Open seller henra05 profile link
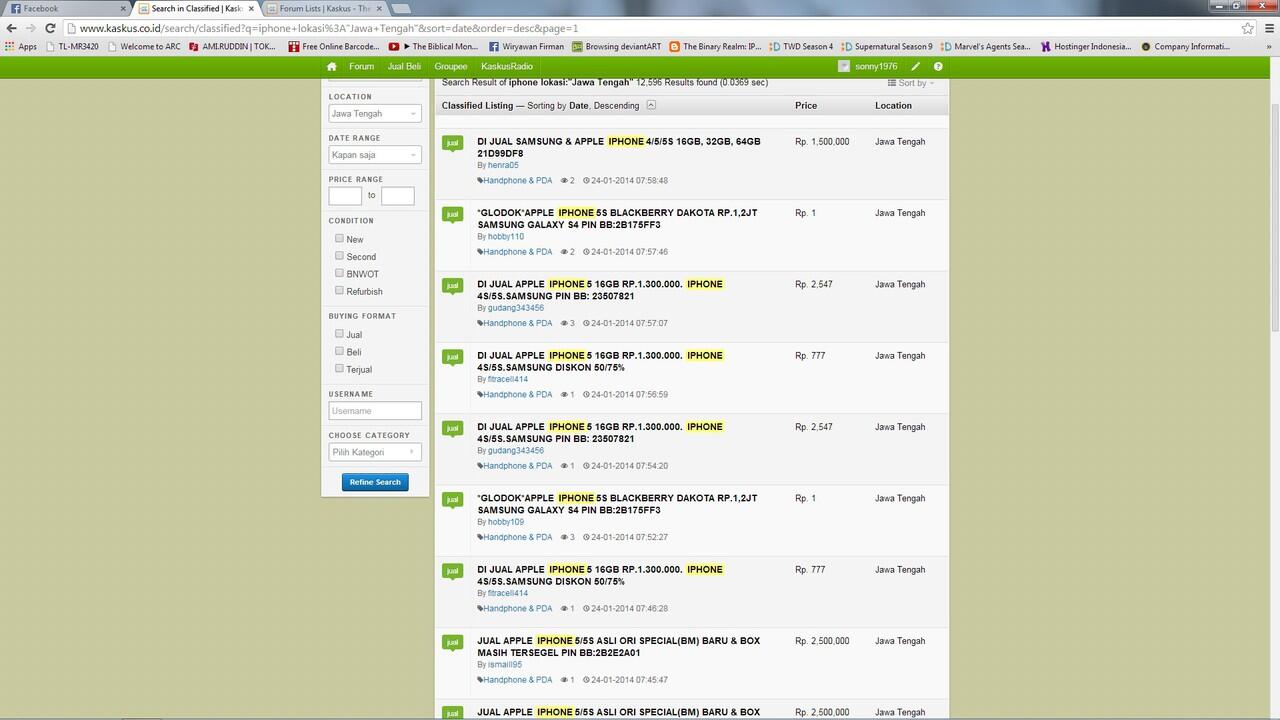The image size is (1280, 720). tap(503, 165)
